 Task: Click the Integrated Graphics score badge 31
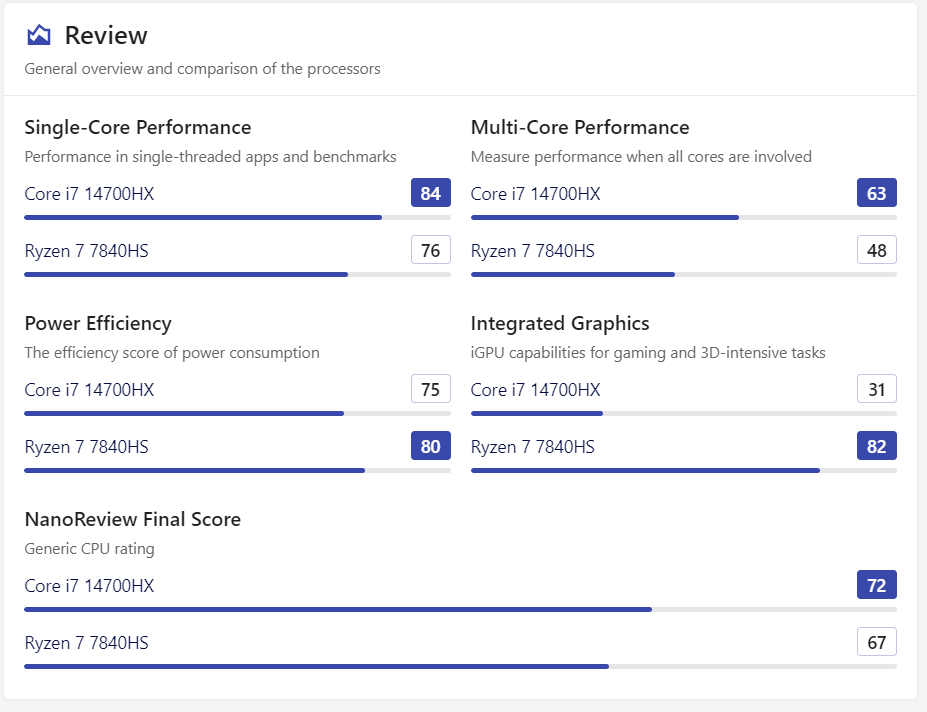click(876, 389)
